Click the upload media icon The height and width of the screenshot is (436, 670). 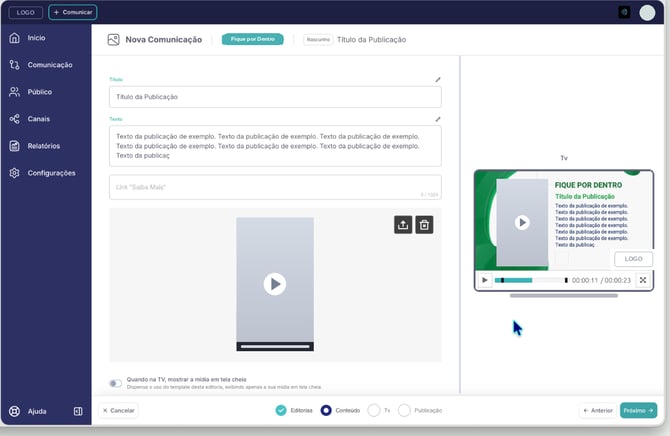click(x=403, y=225)
